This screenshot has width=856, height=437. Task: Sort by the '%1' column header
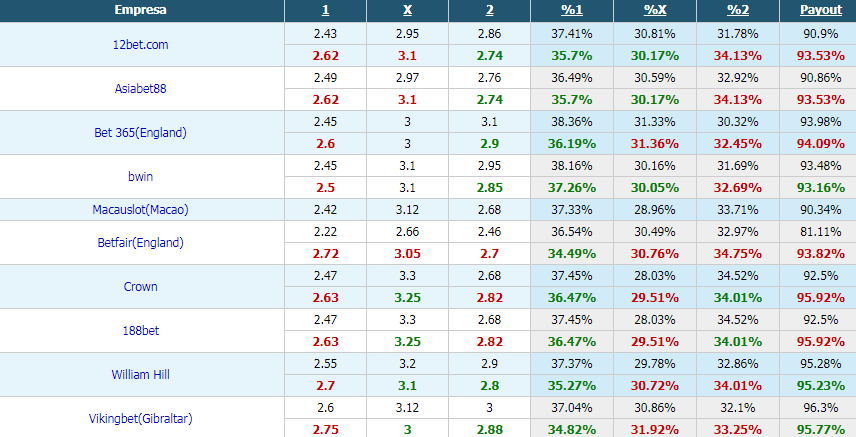pyautogui.click(x=572, y=10)
